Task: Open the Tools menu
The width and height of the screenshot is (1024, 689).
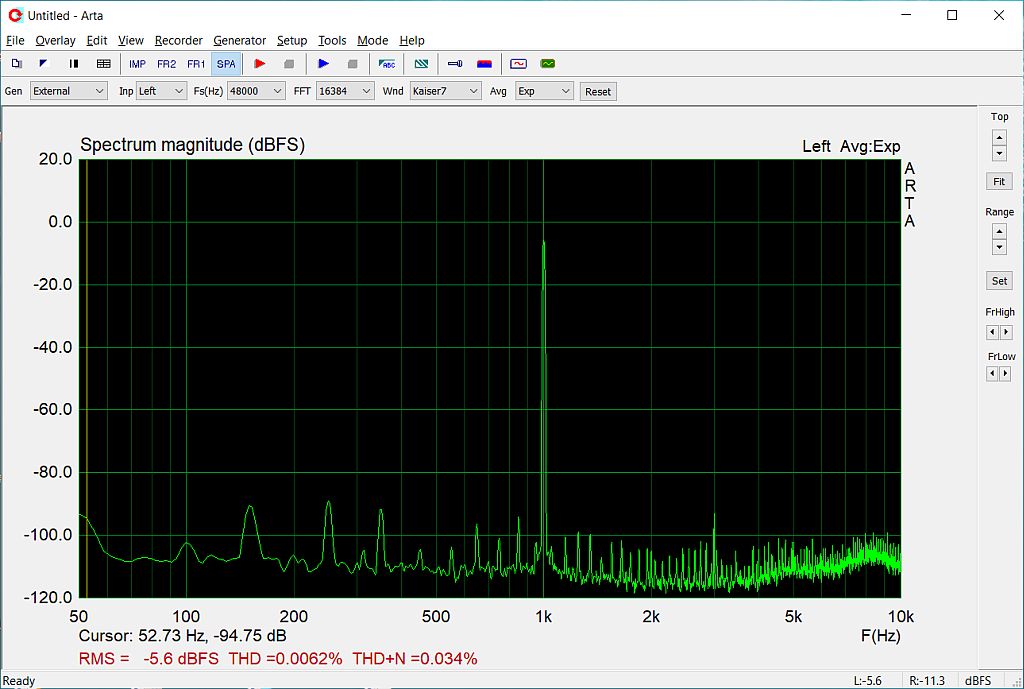Action: point(332,40)
